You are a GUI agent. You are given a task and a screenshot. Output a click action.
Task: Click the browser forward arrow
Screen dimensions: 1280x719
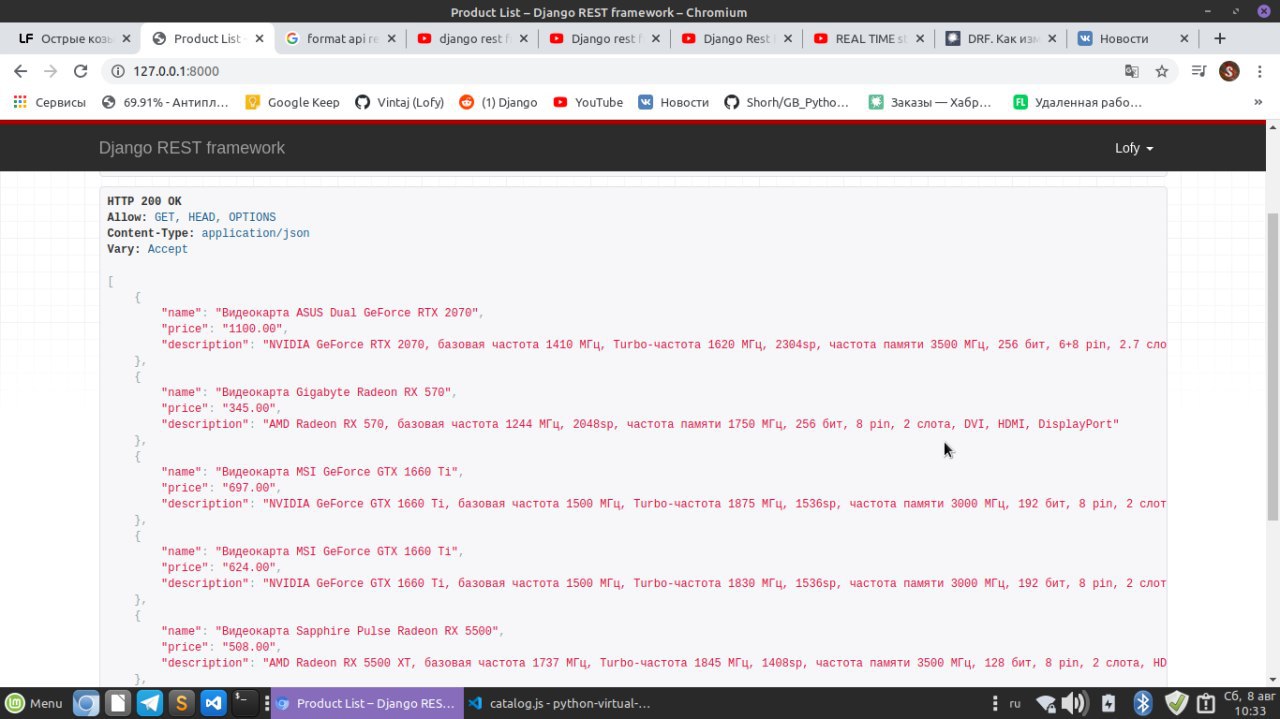coord(50,71)
